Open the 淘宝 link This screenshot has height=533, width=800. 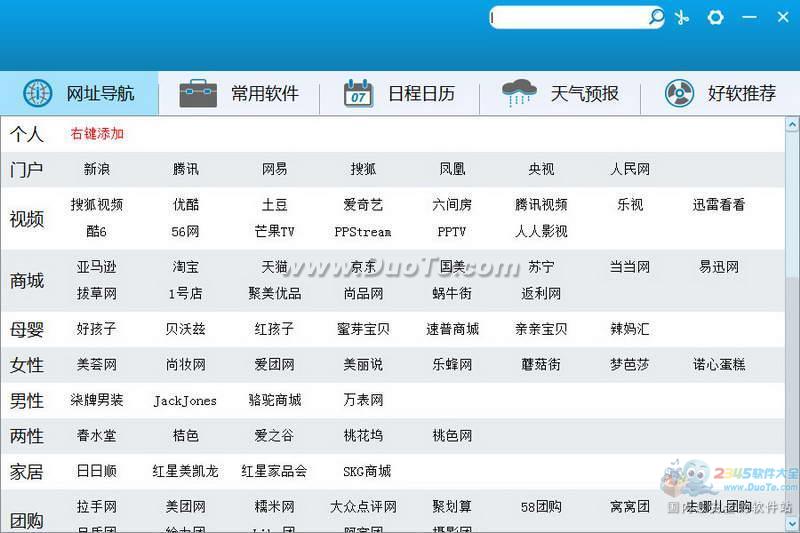tap(185, 267)
